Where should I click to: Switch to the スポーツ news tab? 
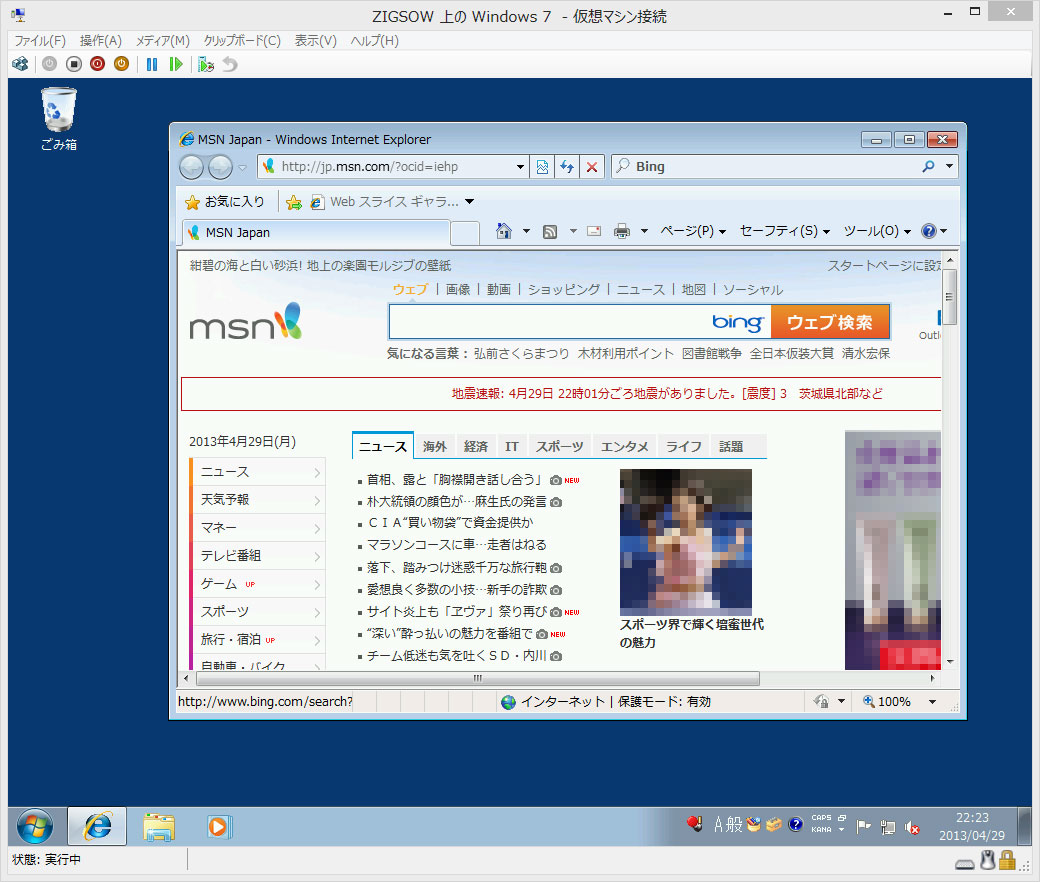(x=559, y=446)
